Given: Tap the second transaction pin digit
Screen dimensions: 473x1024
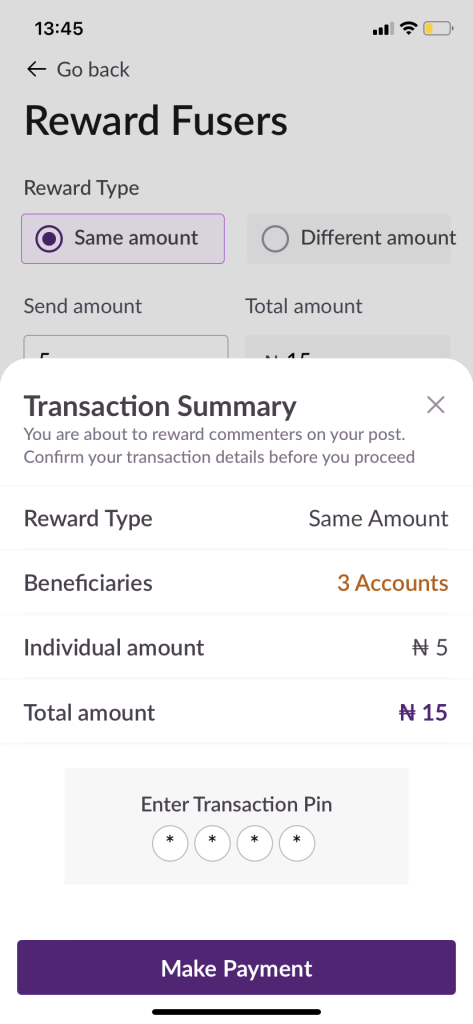Looking at the screenshot, I should coord(212,843).
